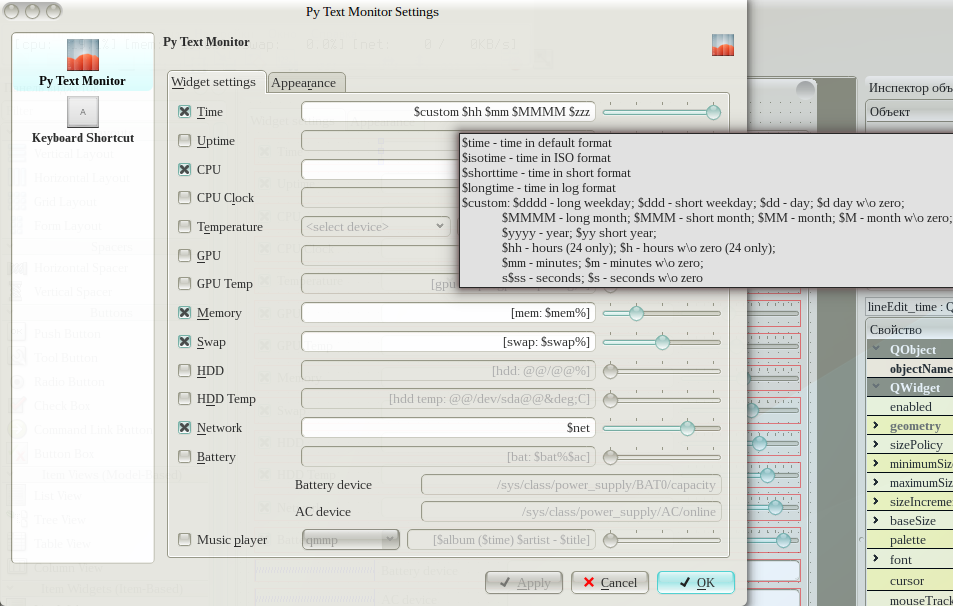Open Keyboard Shortcut settings page
Image resolution: width=953 pixels, height=606 pixels.
pyautogui.click(x=82, y=110)
